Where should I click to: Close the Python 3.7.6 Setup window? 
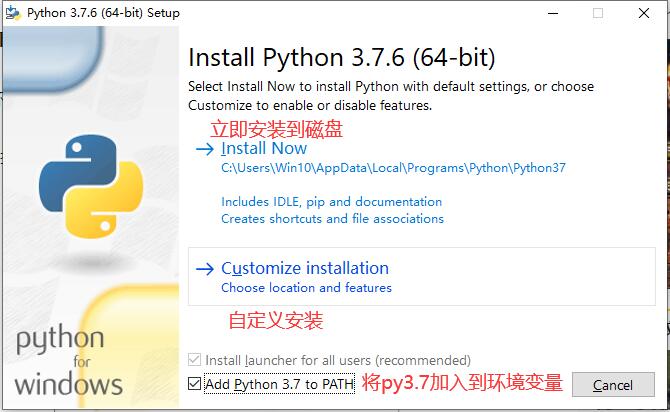644,13
